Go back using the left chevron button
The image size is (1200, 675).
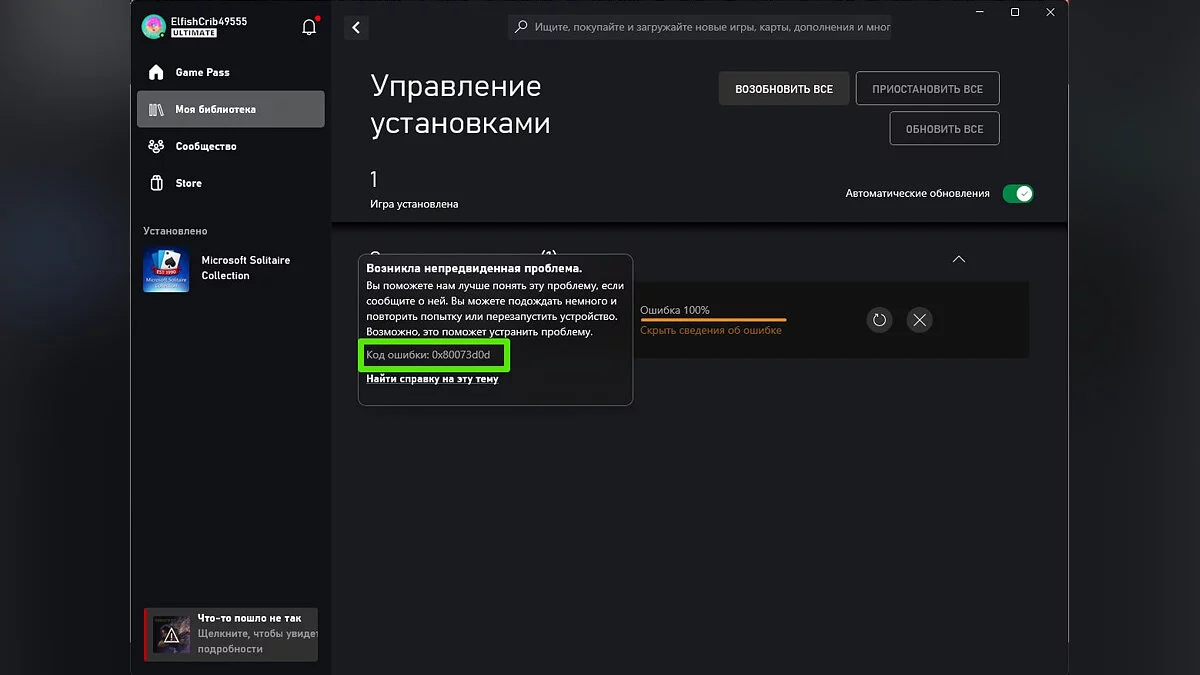(x=356, y=28)
